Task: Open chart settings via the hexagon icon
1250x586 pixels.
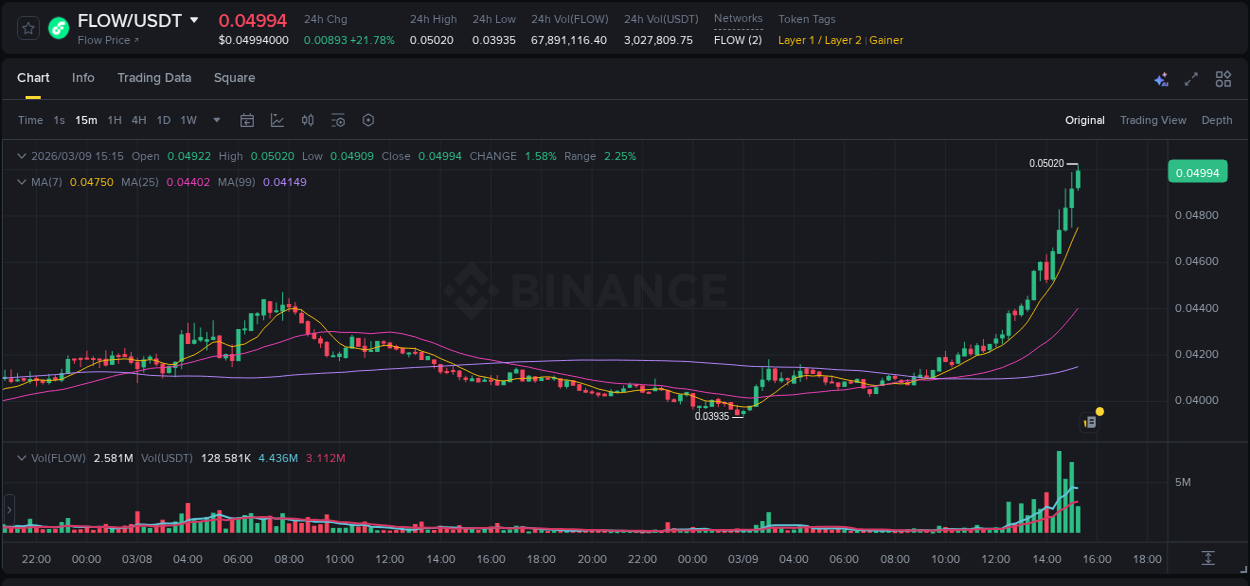Action: coord(368,120)
